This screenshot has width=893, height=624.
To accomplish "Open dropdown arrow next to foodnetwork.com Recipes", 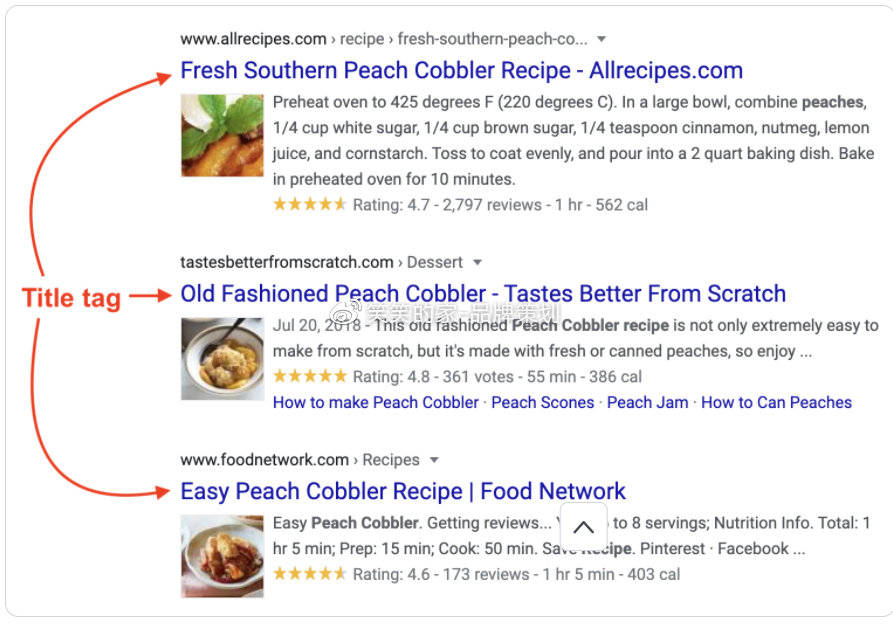I will pos(434,460).
